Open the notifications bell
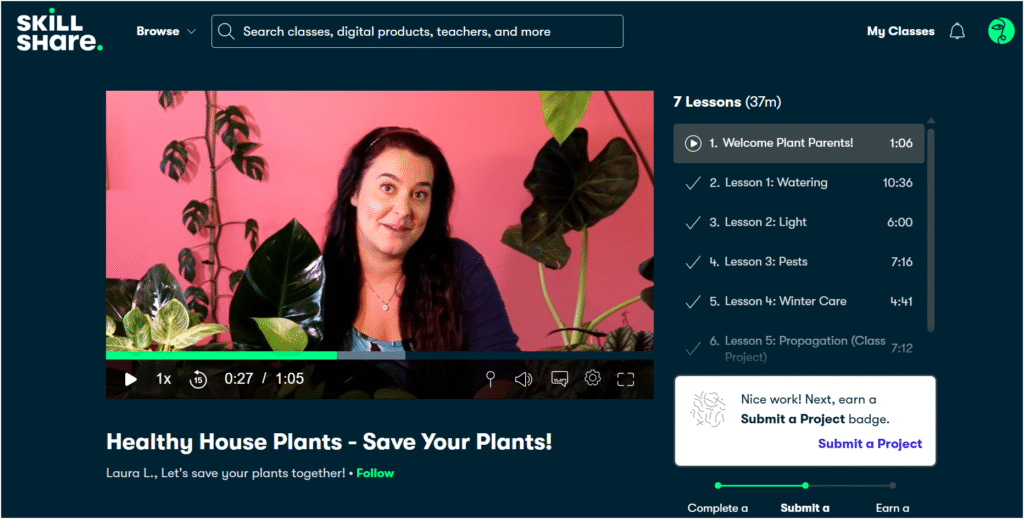1024x519 pixels. (x=957, y=31)
